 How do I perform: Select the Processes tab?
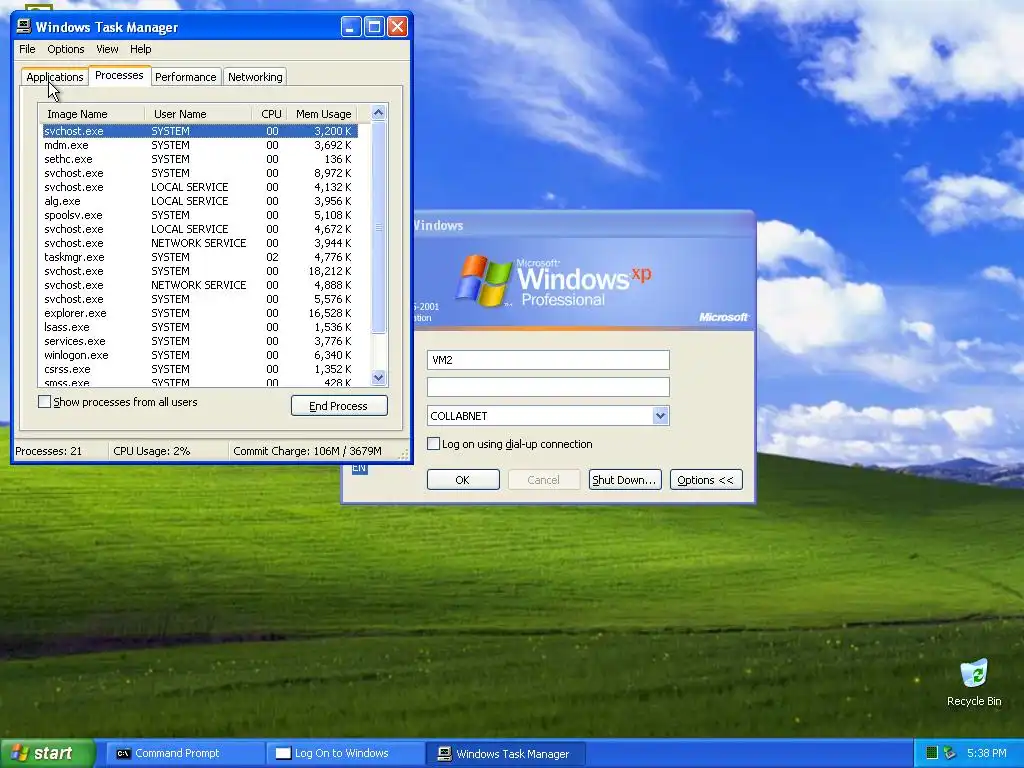pos(119,75)
